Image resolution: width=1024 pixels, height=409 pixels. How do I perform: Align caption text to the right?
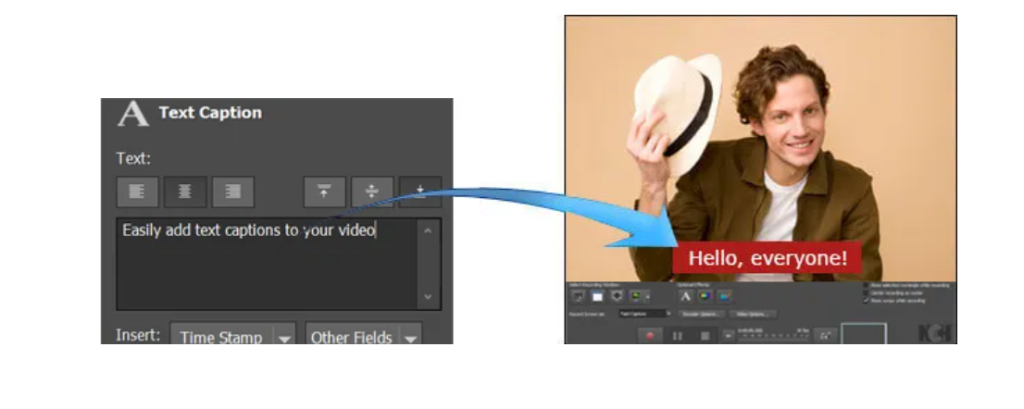(232, 191)
